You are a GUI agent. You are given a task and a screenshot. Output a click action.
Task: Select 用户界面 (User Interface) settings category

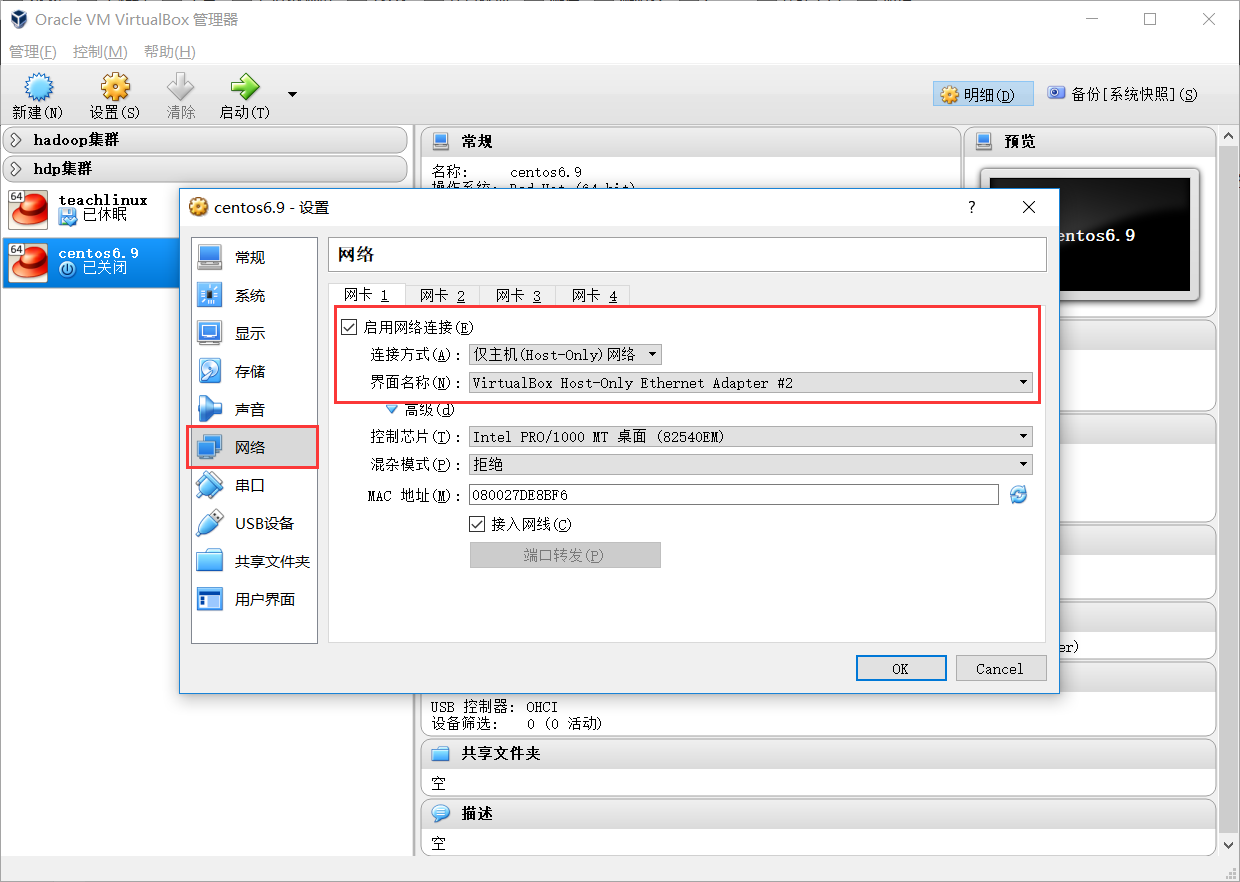pos(254,599)
